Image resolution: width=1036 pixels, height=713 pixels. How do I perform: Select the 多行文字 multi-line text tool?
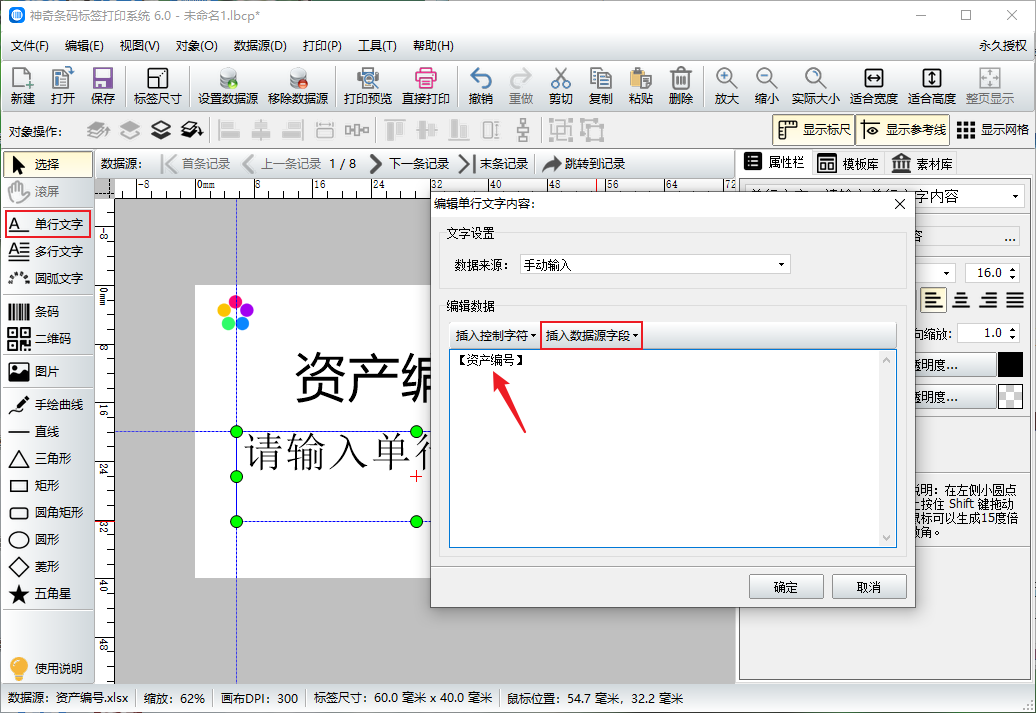(48, 251)
